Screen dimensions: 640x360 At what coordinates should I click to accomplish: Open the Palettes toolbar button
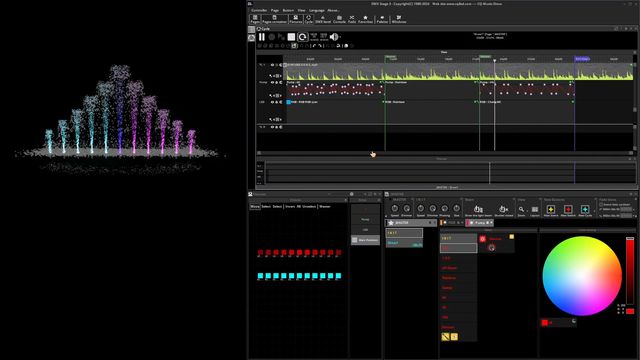click(x=382, y=19)
